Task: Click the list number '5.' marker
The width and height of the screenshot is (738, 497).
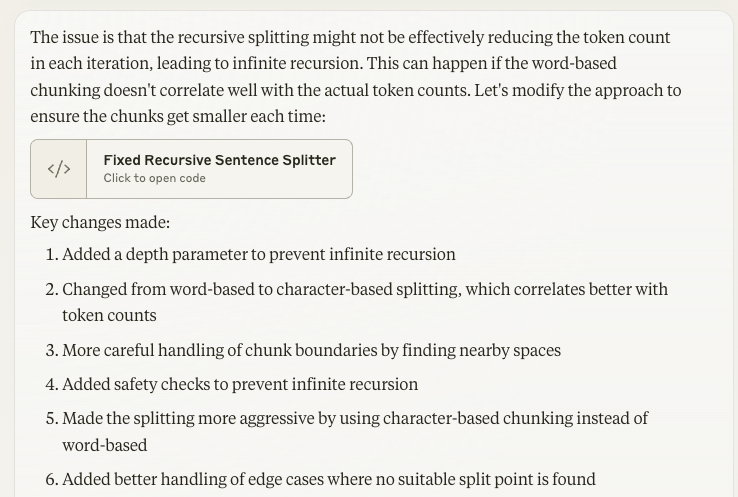Action: pos(52,418)
